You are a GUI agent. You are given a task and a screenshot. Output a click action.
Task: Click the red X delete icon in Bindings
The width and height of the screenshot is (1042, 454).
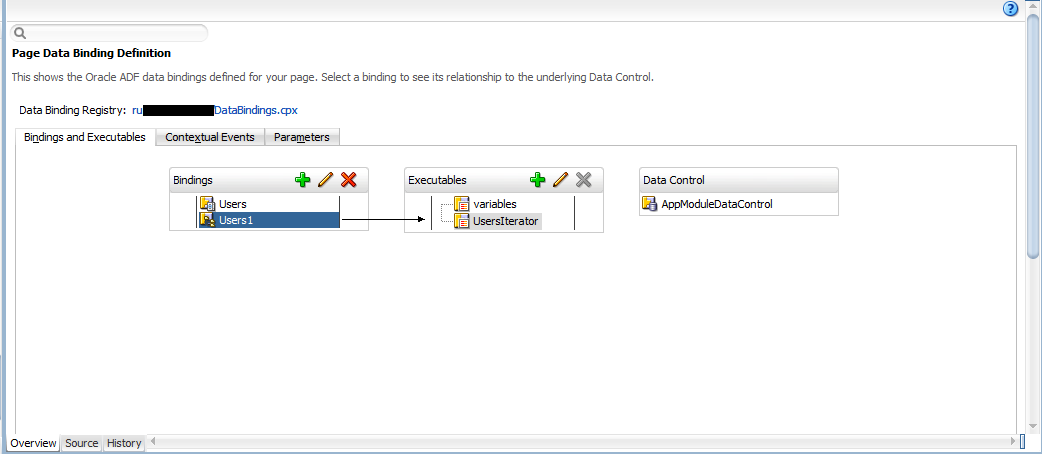click(x=348, y=180)
